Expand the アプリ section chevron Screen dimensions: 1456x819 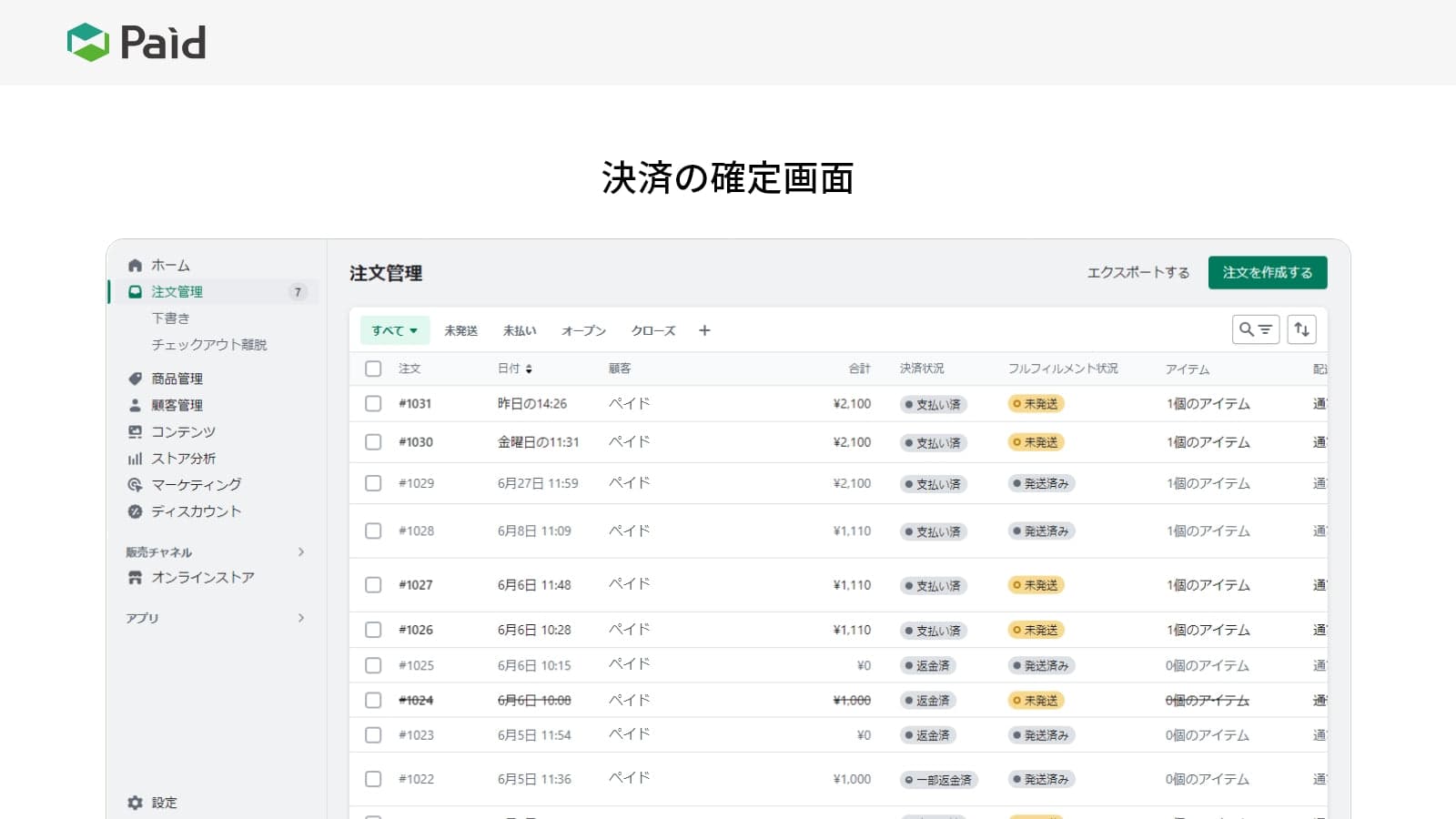coord(301,618)
